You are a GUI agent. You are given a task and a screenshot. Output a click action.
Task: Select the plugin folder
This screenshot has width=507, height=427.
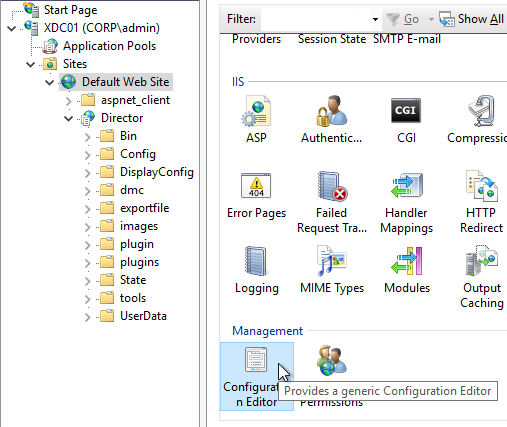[137, 244]
